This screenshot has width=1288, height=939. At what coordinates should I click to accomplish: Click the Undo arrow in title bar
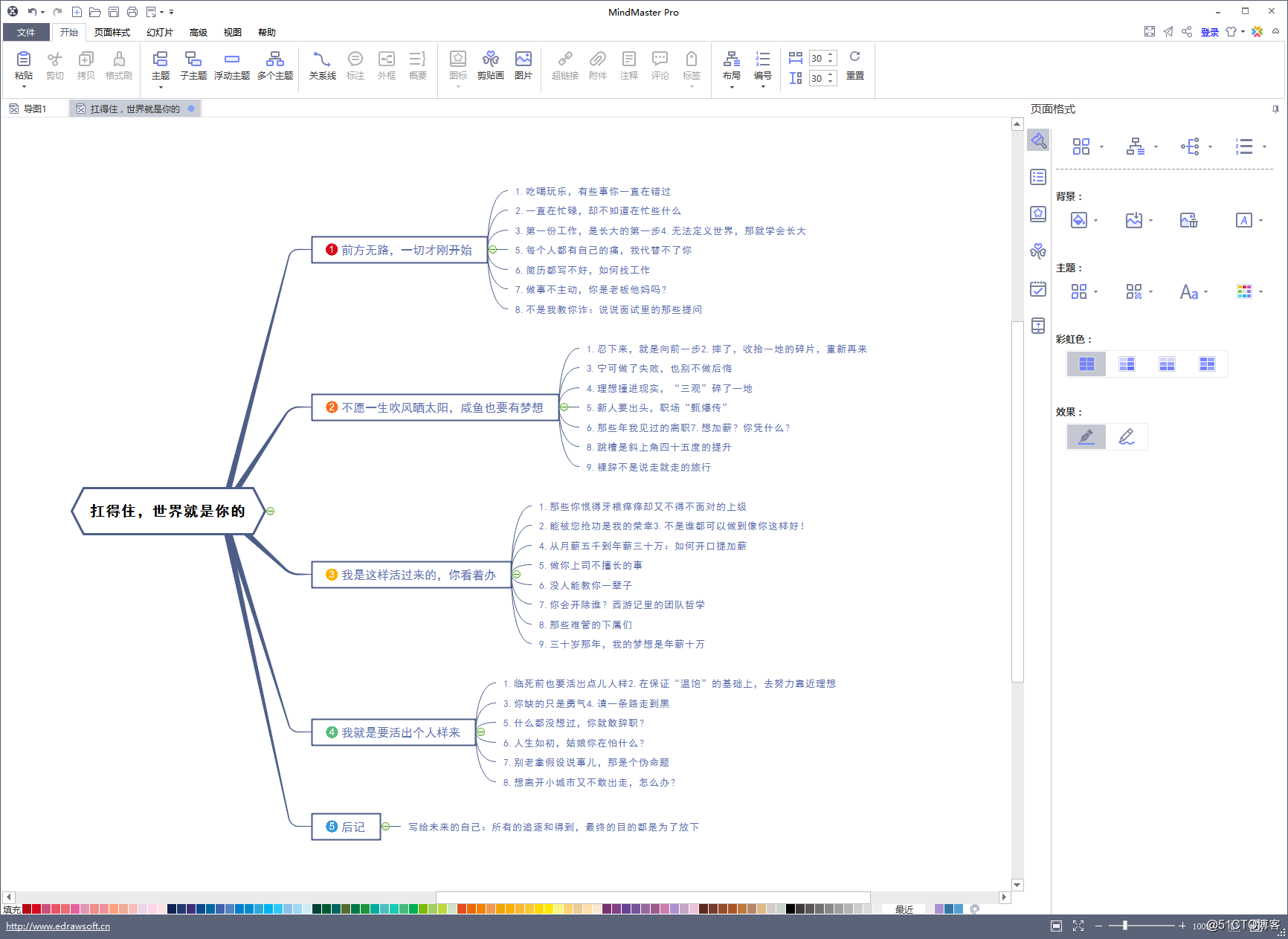coord(32,12)
